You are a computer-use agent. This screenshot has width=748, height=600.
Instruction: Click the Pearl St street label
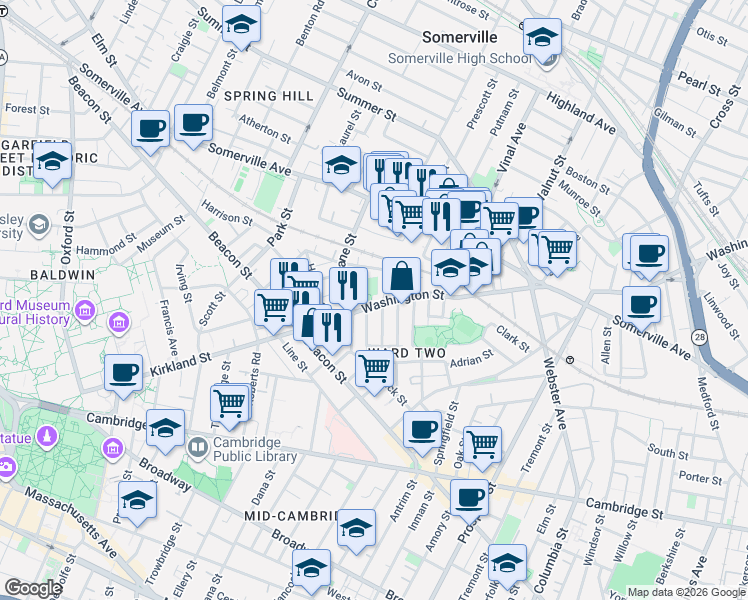pos(700,83)
